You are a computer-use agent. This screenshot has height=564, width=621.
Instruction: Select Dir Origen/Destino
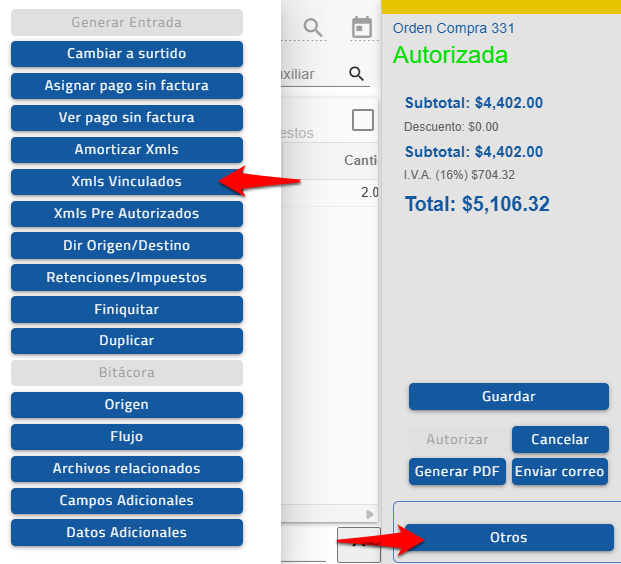(127, 246)
